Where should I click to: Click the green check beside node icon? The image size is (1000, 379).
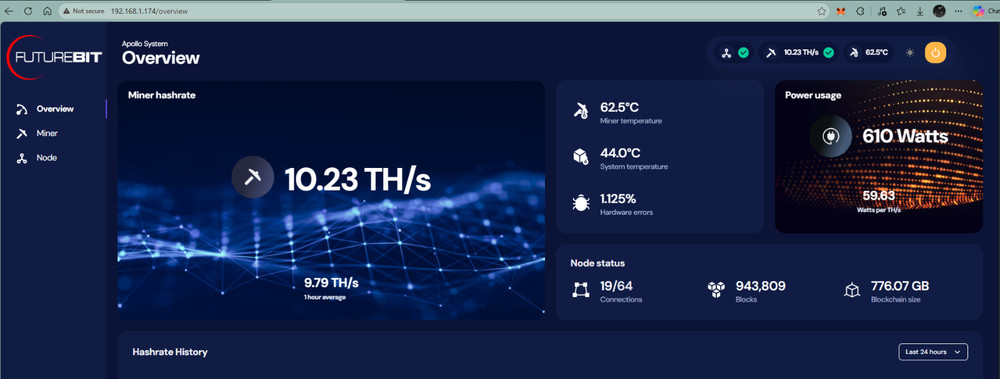tap(744, 53)
